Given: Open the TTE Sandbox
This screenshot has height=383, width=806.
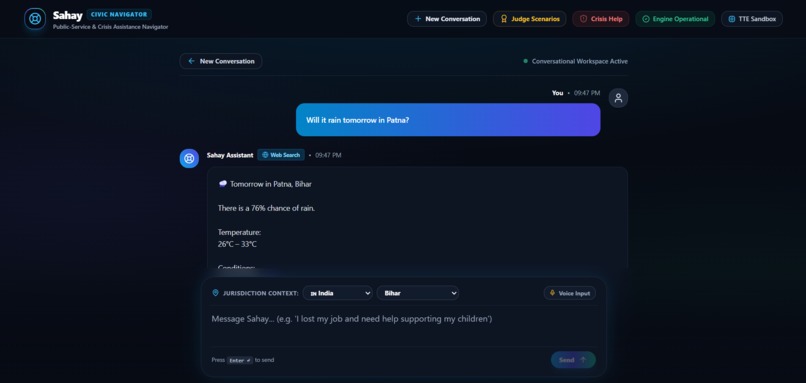Looking at the screenshot, I should 752,19.
